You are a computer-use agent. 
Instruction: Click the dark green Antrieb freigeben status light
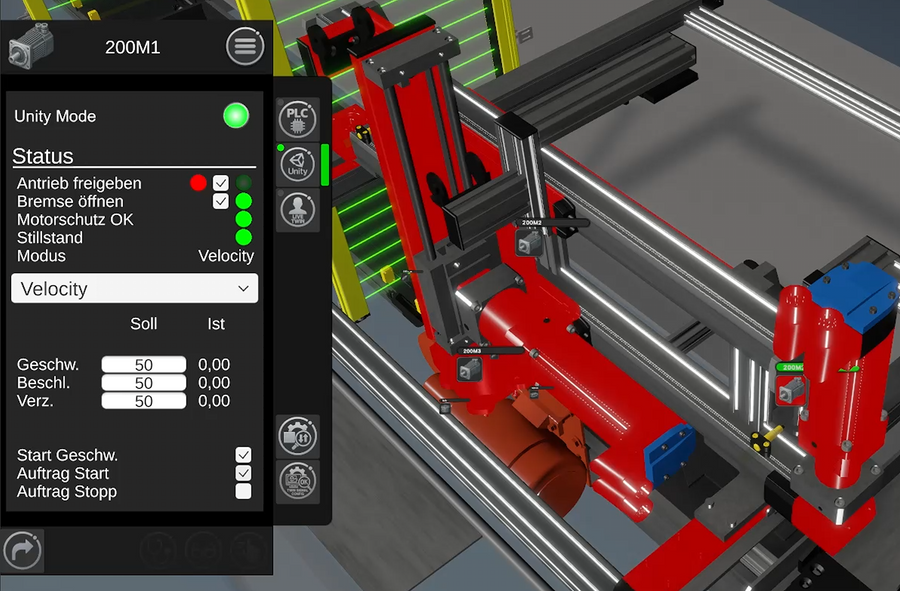point(243,183)
